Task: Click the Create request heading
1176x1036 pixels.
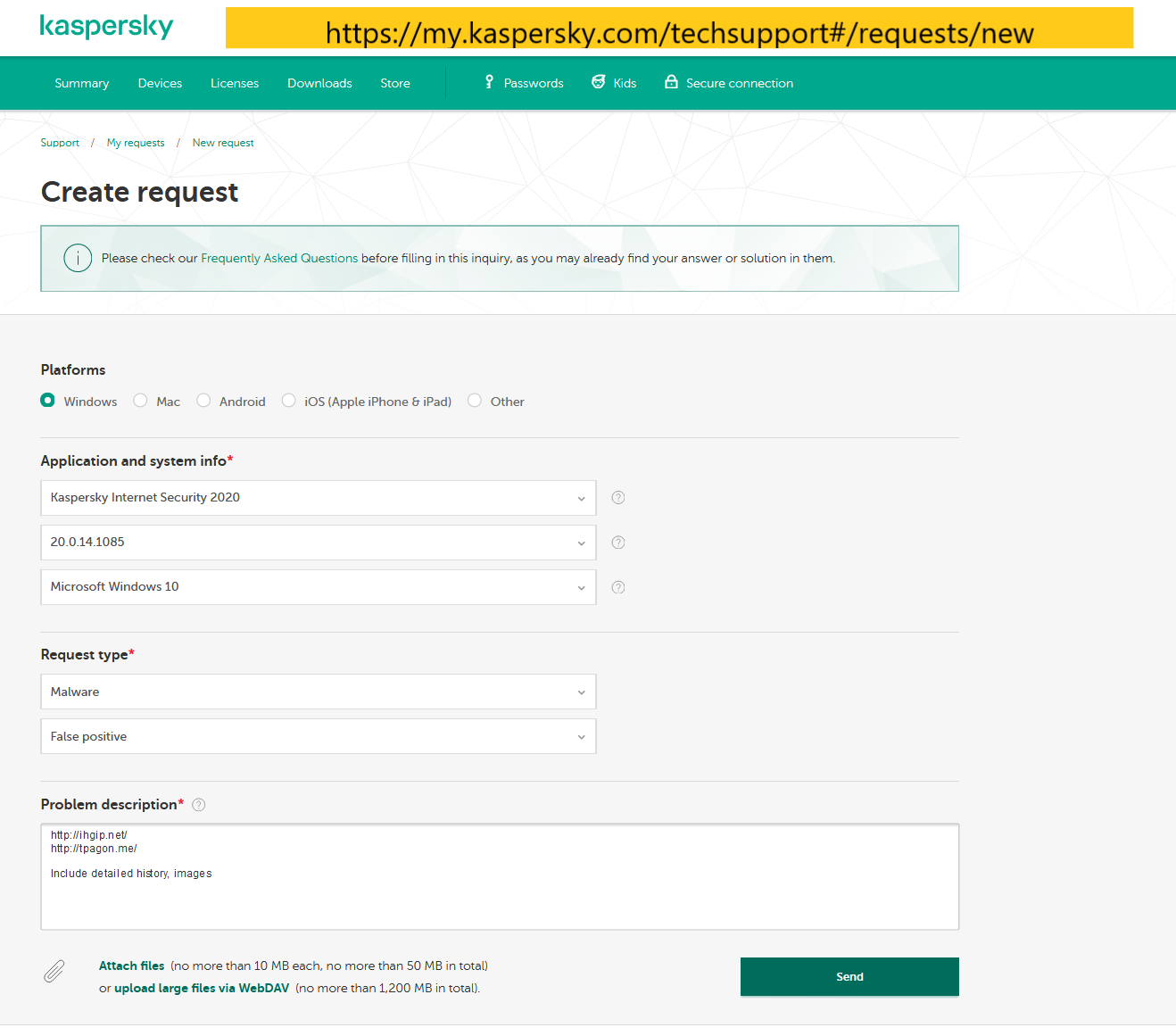Action: point(140,192)
